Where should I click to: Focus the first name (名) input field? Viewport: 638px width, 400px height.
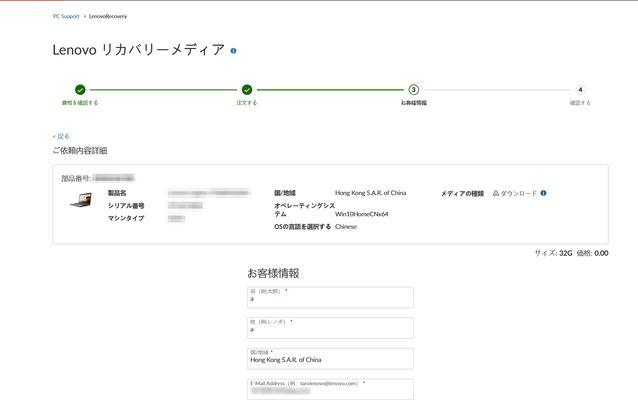[330, 297]
